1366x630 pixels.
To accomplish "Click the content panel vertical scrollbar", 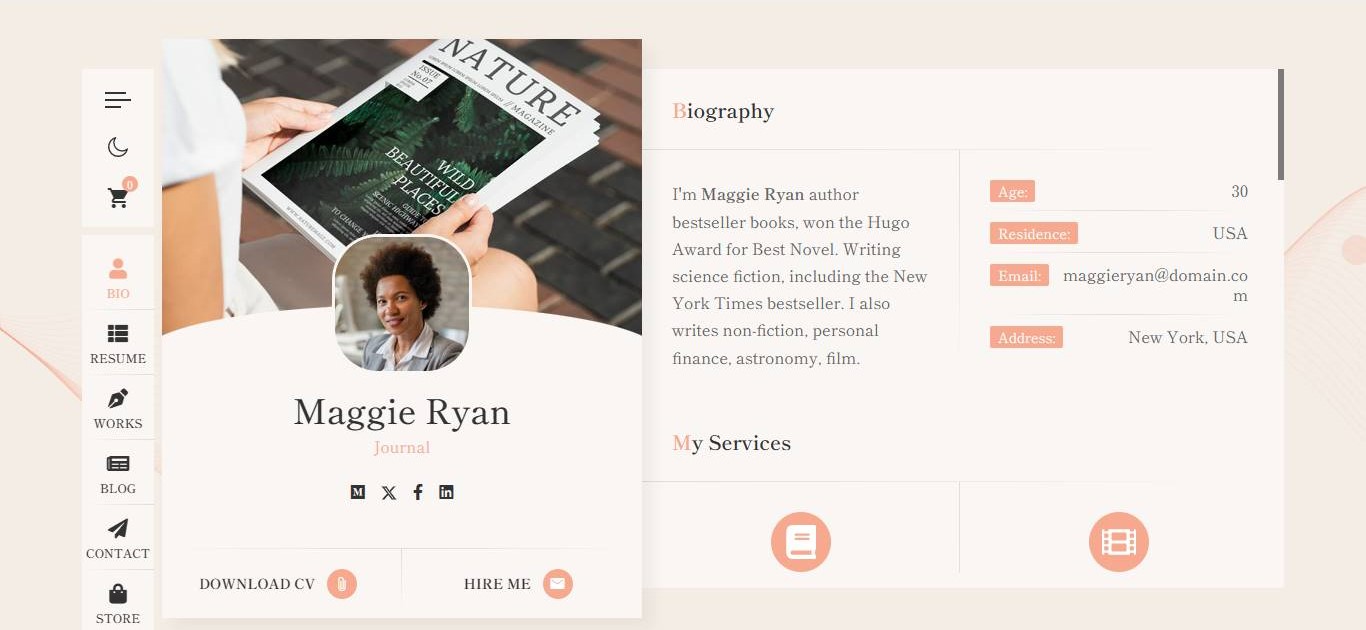I will (1281, 124).
